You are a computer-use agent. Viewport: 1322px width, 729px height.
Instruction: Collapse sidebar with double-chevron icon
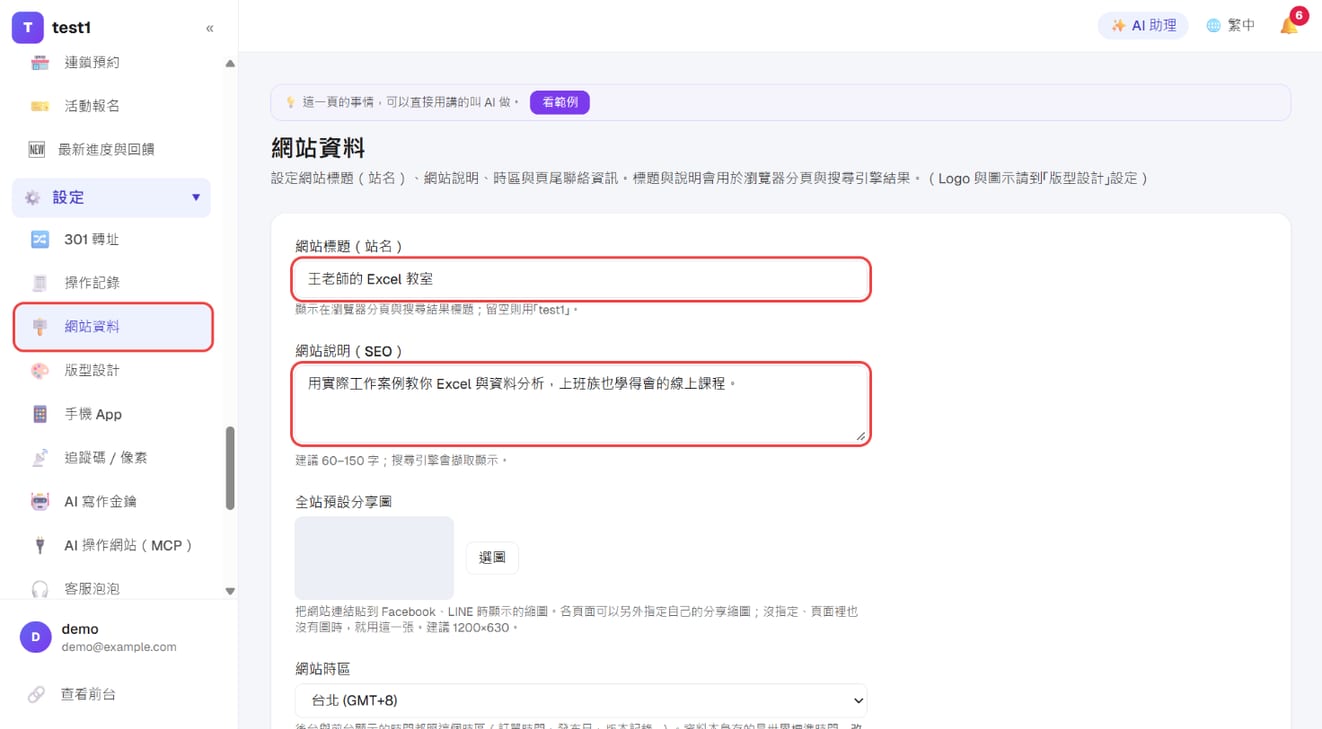click(209, 28)
